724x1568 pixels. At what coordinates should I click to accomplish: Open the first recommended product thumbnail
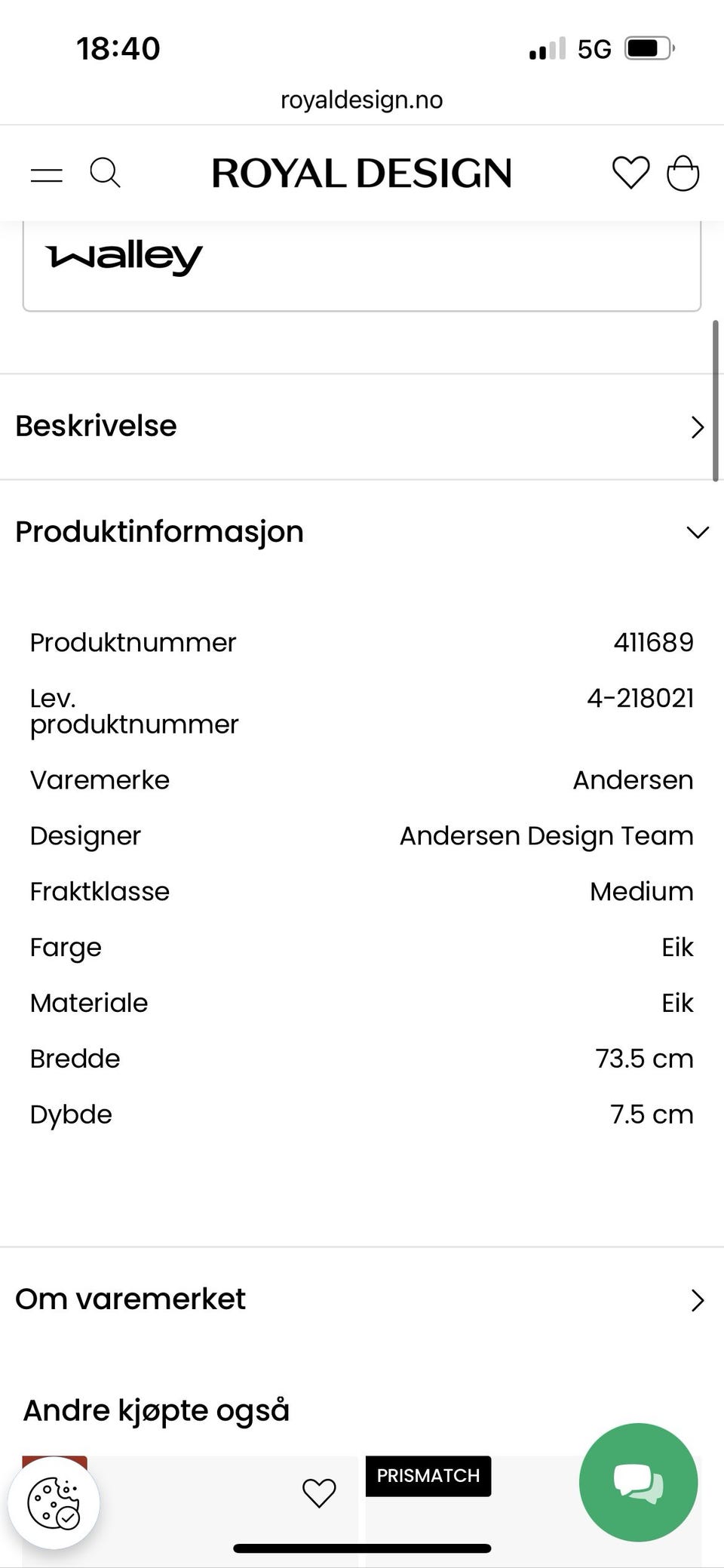point(190,1511)
